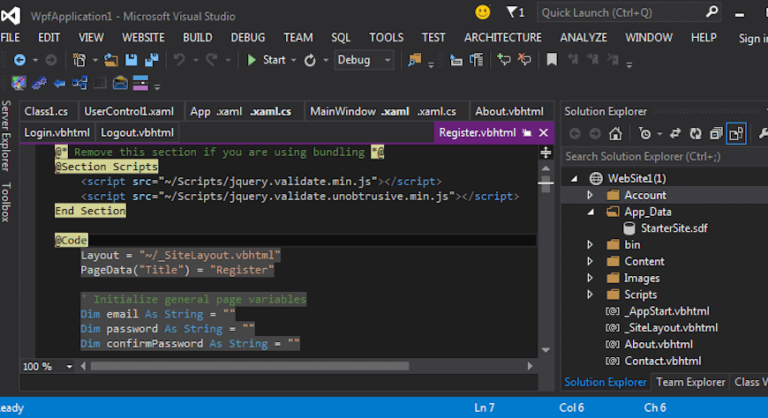
Task: Expand the Account folder node
Action: click(x=590, y=195)
